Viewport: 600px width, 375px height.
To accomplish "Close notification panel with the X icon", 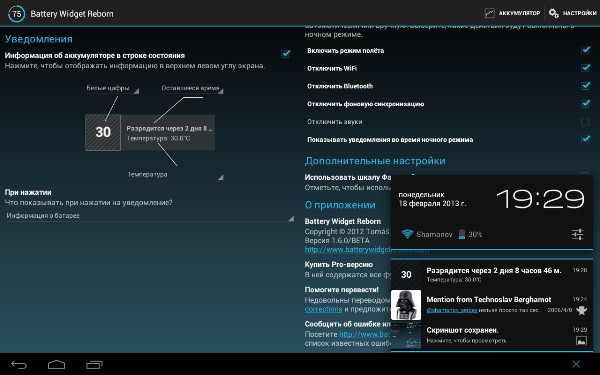I will [x=576, y=364].
